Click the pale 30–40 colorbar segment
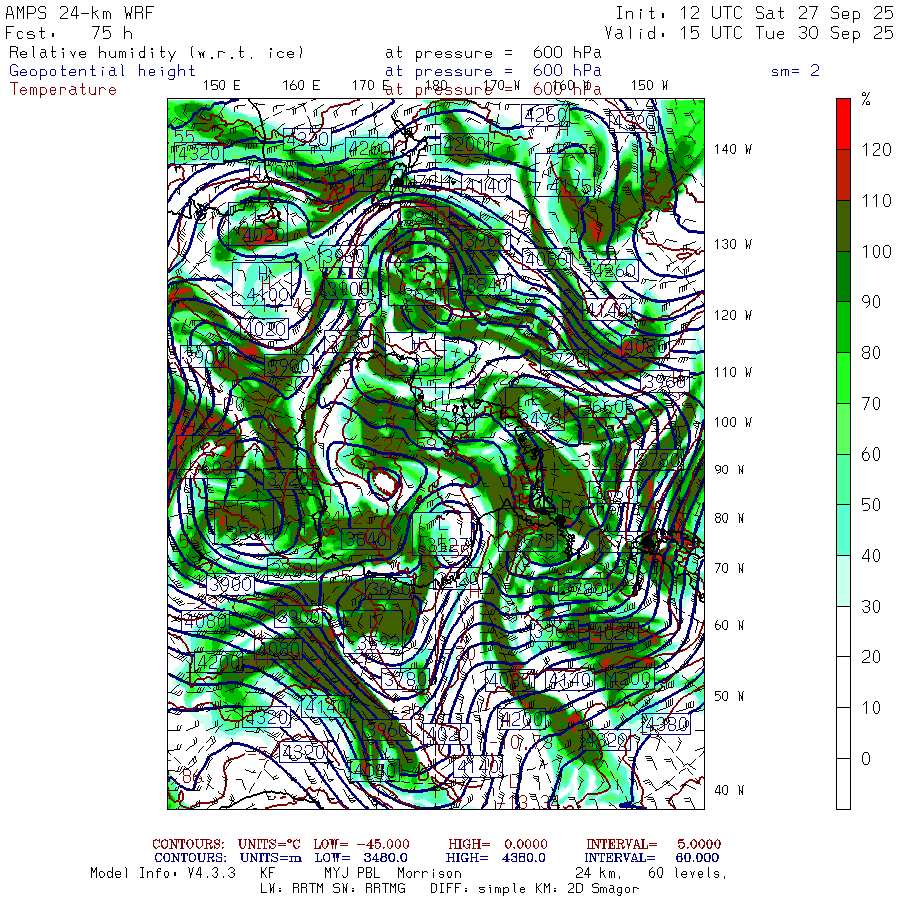Screen dimensions: 900x900 tap(843, 580)
